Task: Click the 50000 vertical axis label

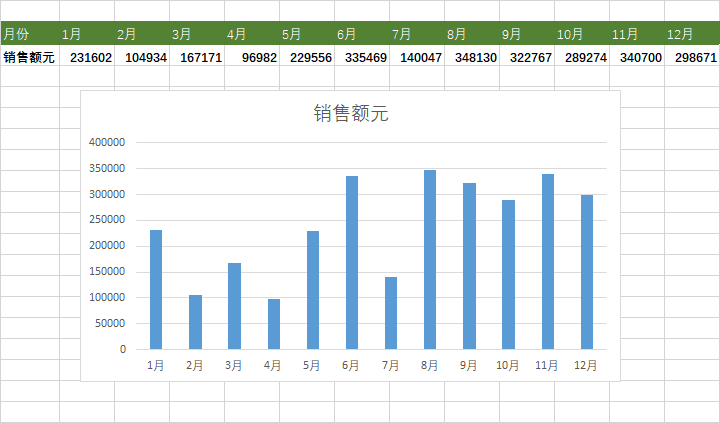Action: [x=110, y=323]
